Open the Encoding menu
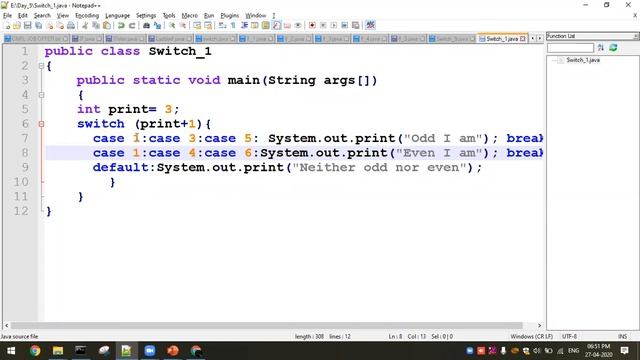Screen dimensions: 640x360 pos(87,16)
